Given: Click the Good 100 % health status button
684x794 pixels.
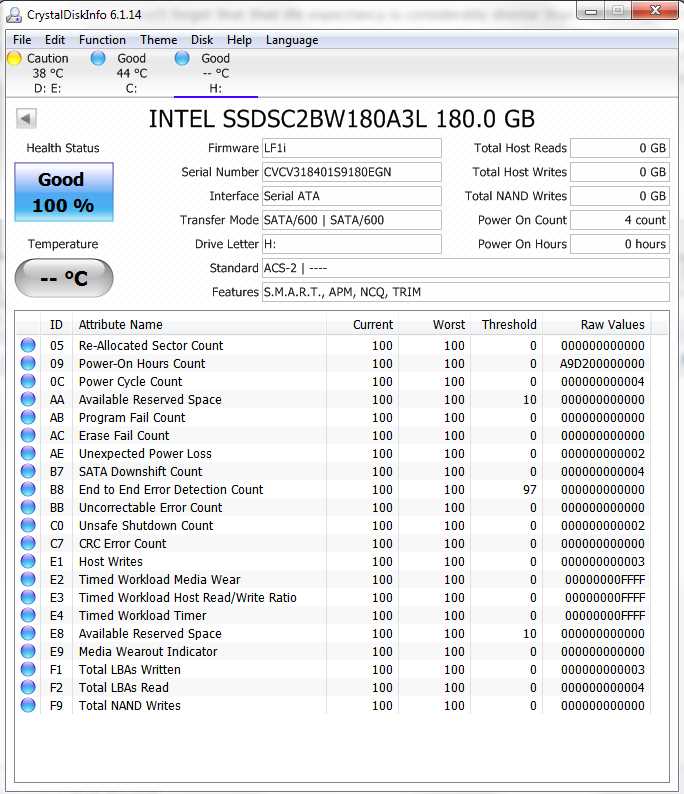Looking at the screenshot, I should point(64,192).
